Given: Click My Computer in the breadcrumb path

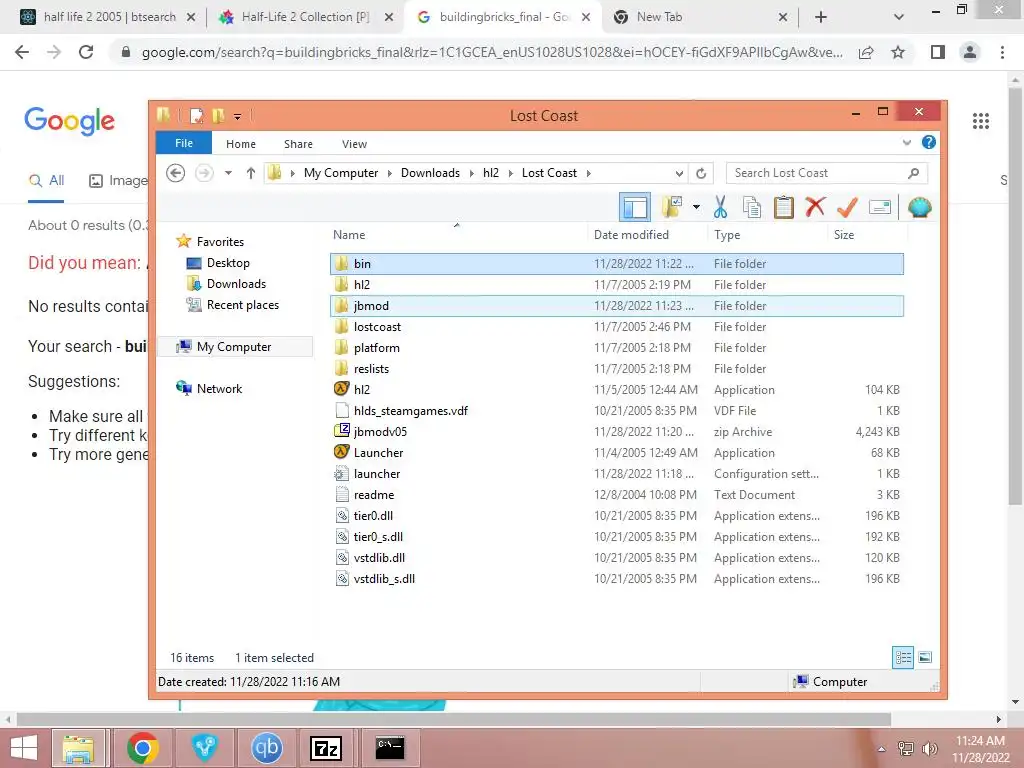Looking at the screenshot, I should (341, 173).
